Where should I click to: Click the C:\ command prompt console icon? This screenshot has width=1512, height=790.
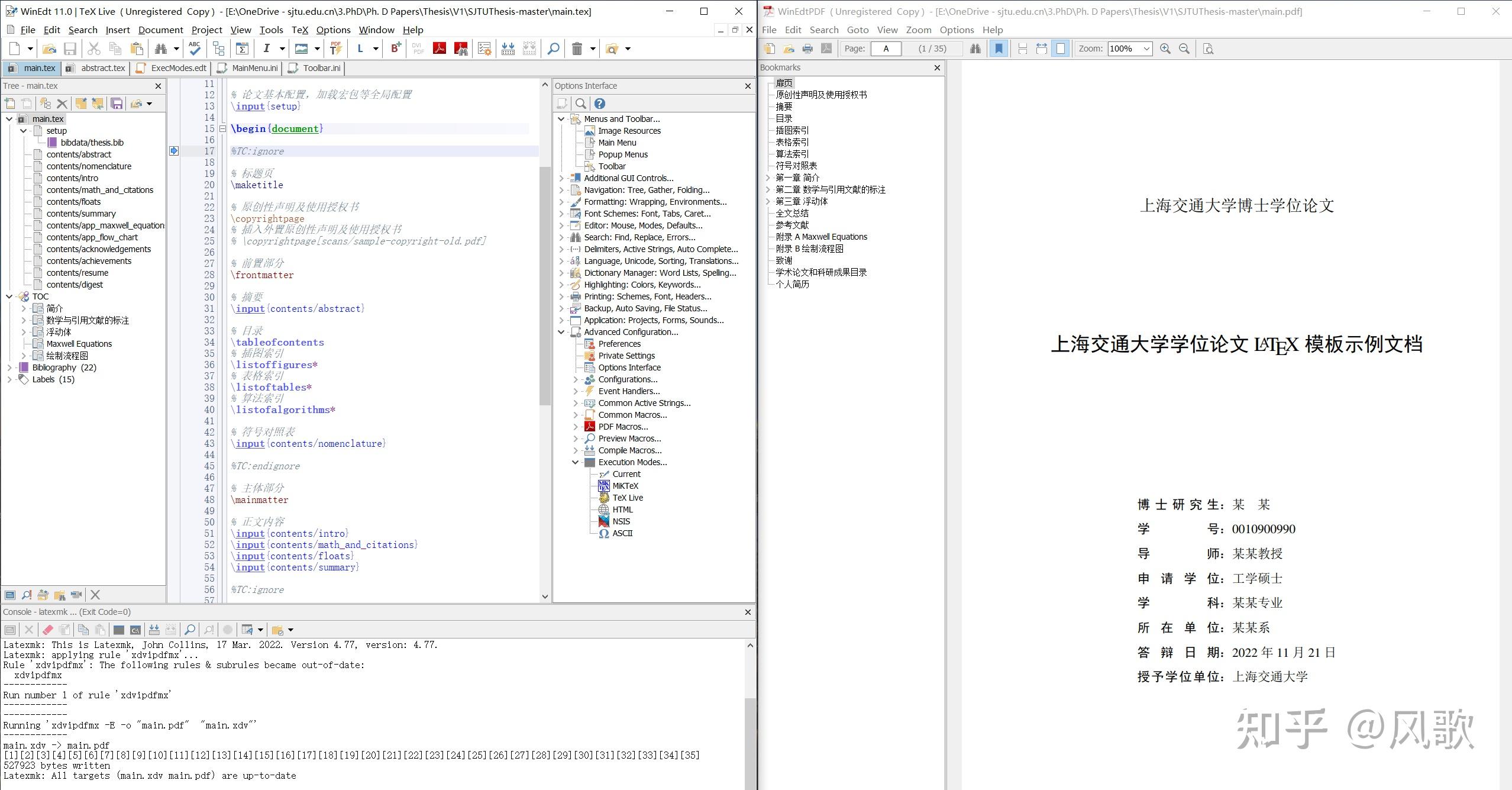coord(135,630)
